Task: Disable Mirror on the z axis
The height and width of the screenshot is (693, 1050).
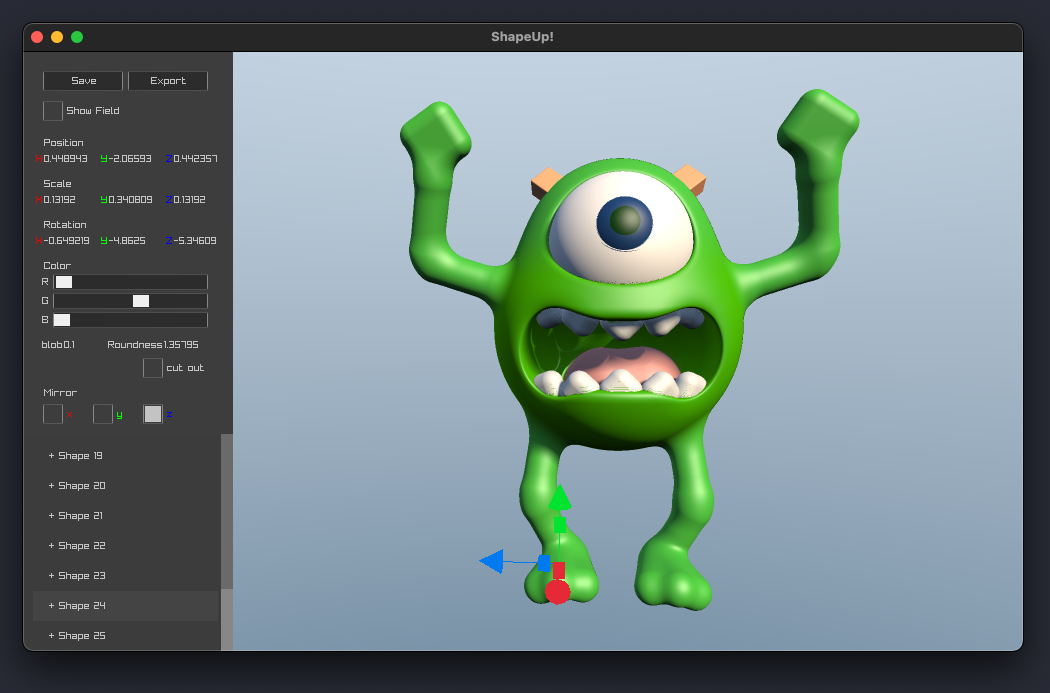Action: pyautogui.click(x=153, y=414)
